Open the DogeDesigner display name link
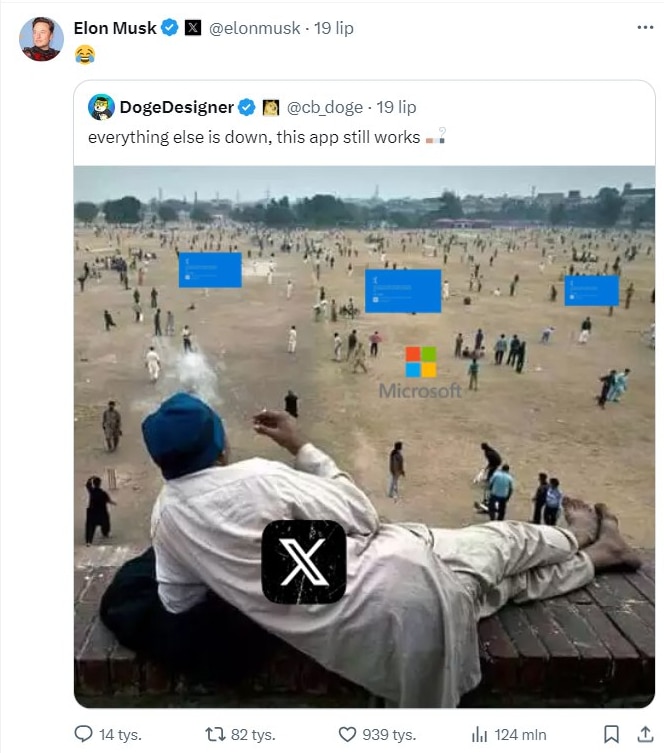Image resolution: width=664 pixels, height=753 pixels. click(176, 107)
